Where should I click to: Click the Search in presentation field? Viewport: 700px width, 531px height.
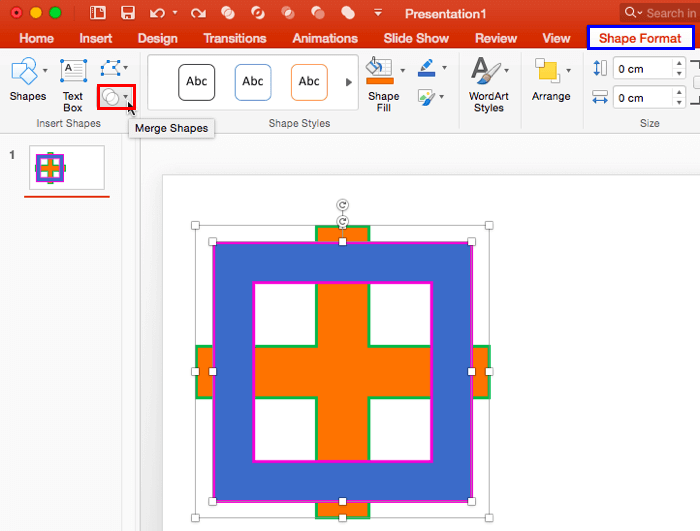(x=660, y=13)
